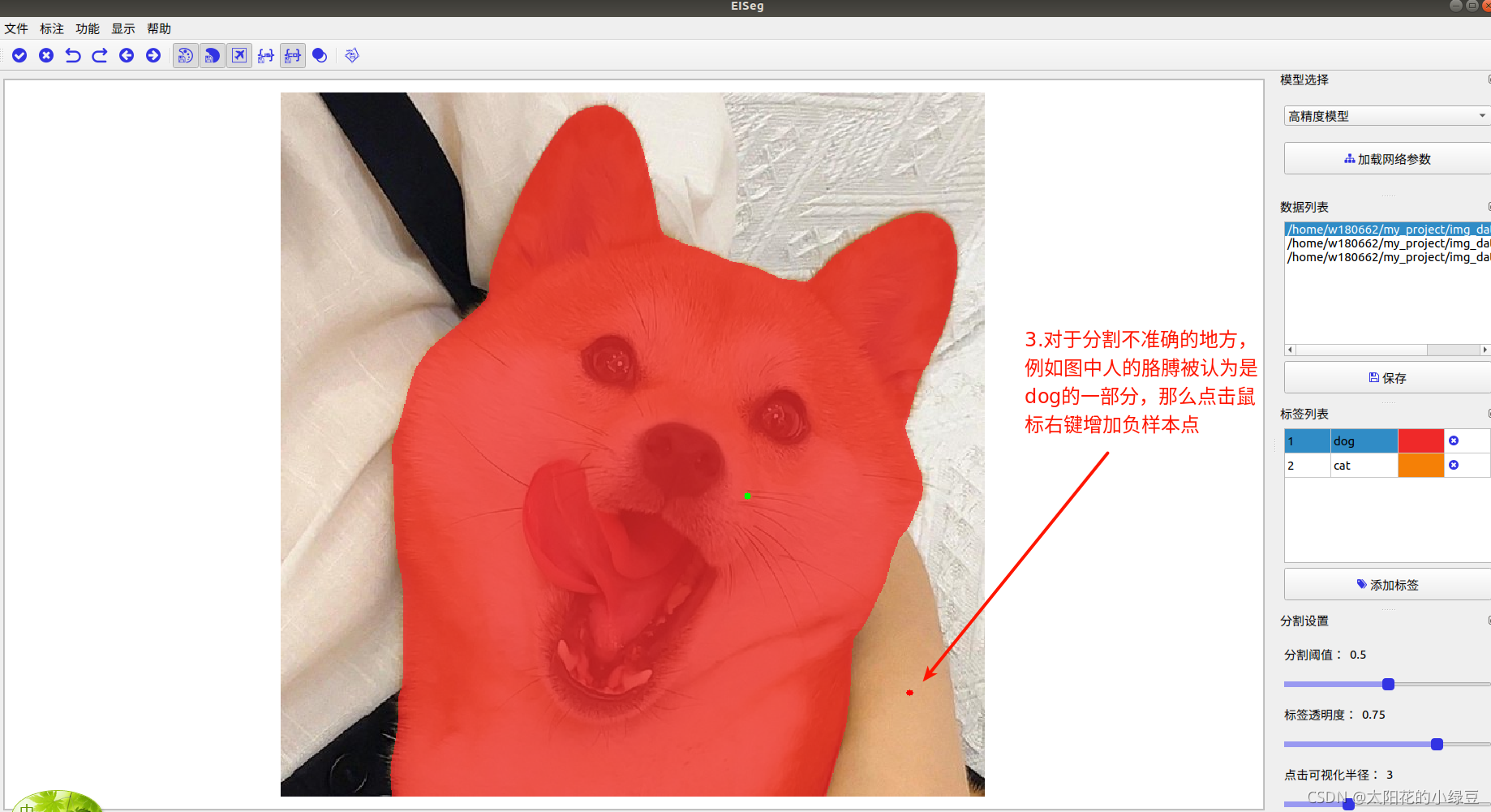This screenshot has width=1491, height=812.
Task: Open the 功能 menu
Action: pyautogui.click(x=88, y=28)
